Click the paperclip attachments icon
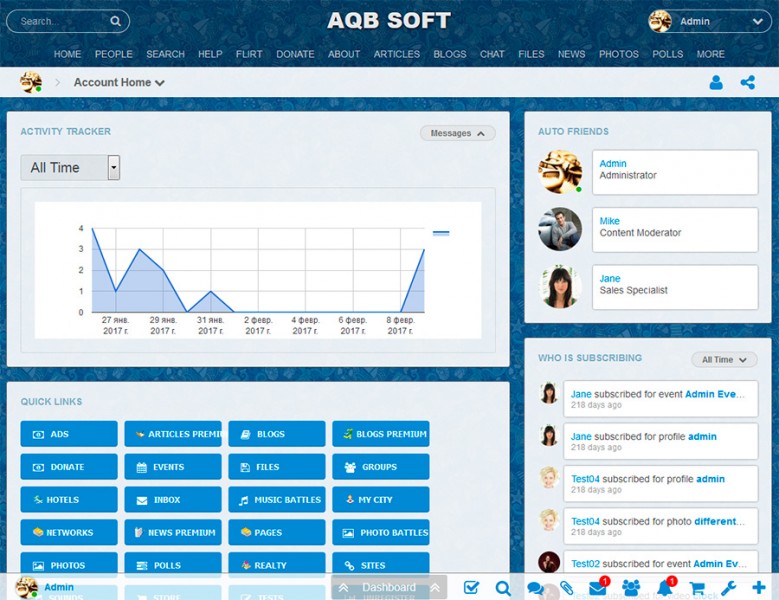The image size is (779, 600). pos(566,588)
